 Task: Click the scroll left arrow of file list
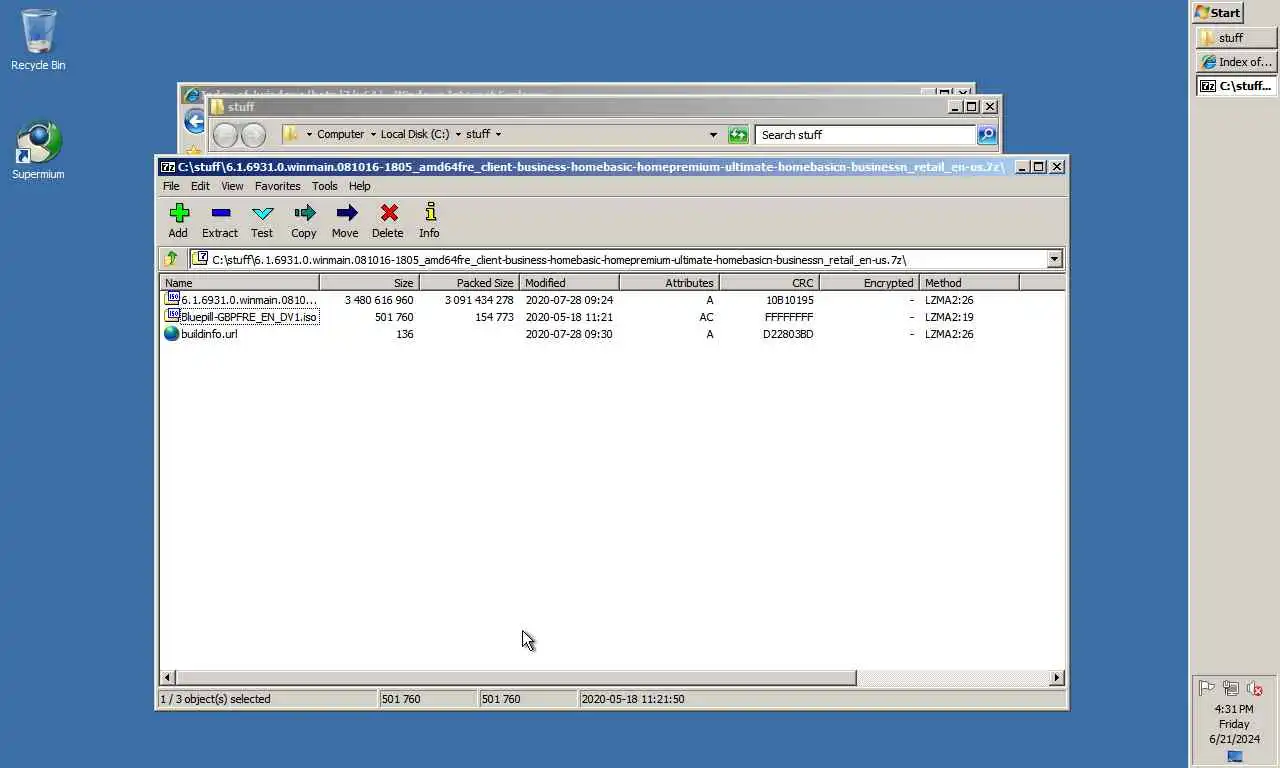coord(168,677)
